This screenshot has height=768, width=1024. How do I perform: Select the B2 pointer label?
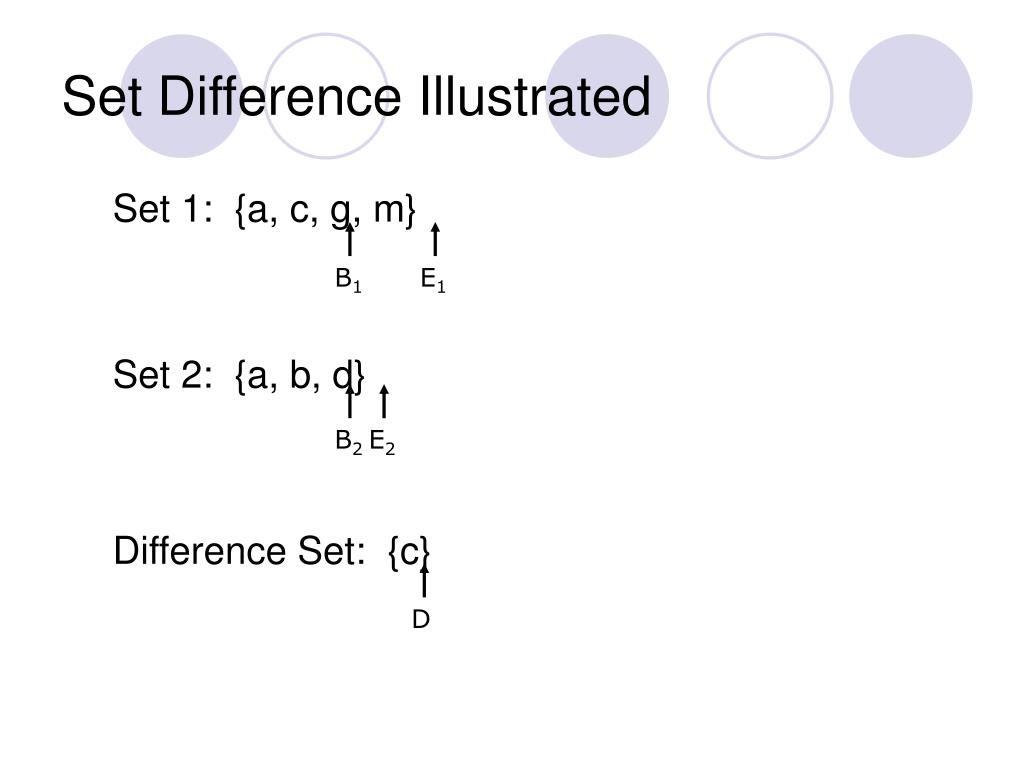coord(348,442)
